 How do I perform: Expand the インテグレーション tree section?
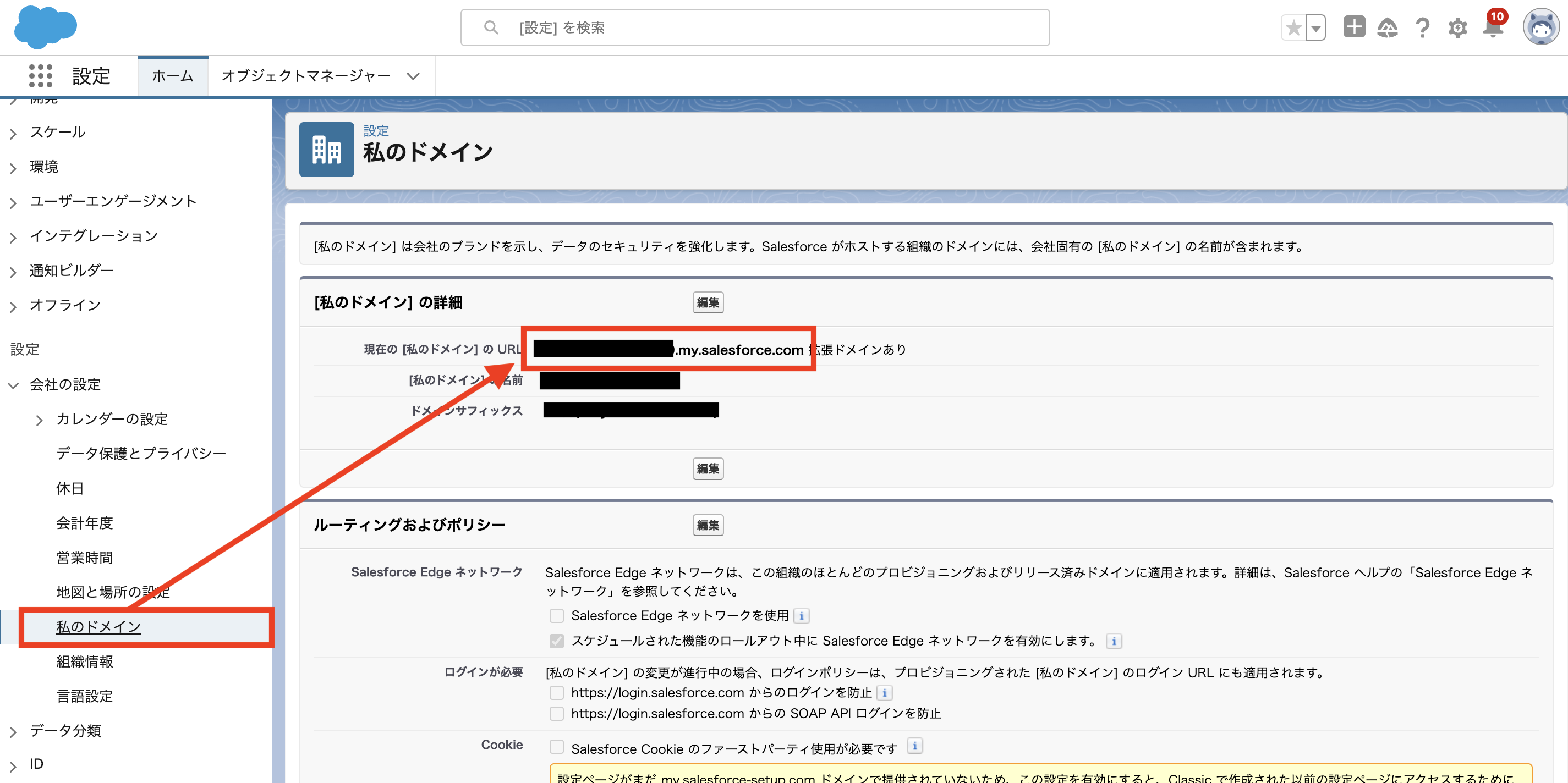point(13,236)
